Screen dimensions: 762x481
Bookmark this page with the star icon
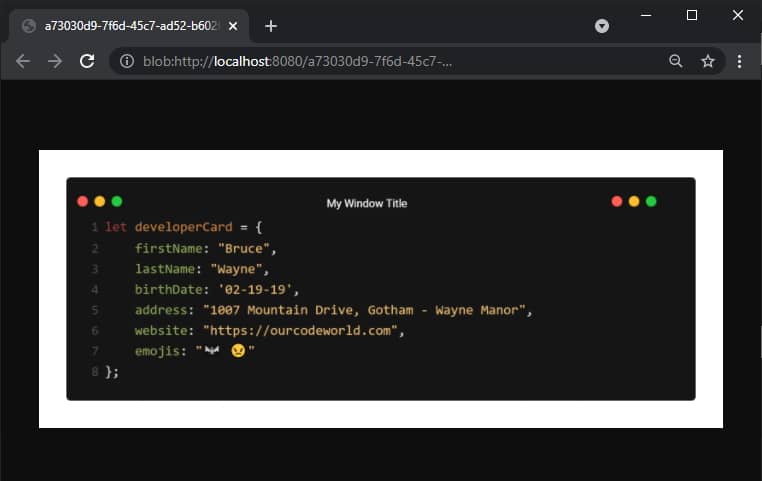[708, 61]
